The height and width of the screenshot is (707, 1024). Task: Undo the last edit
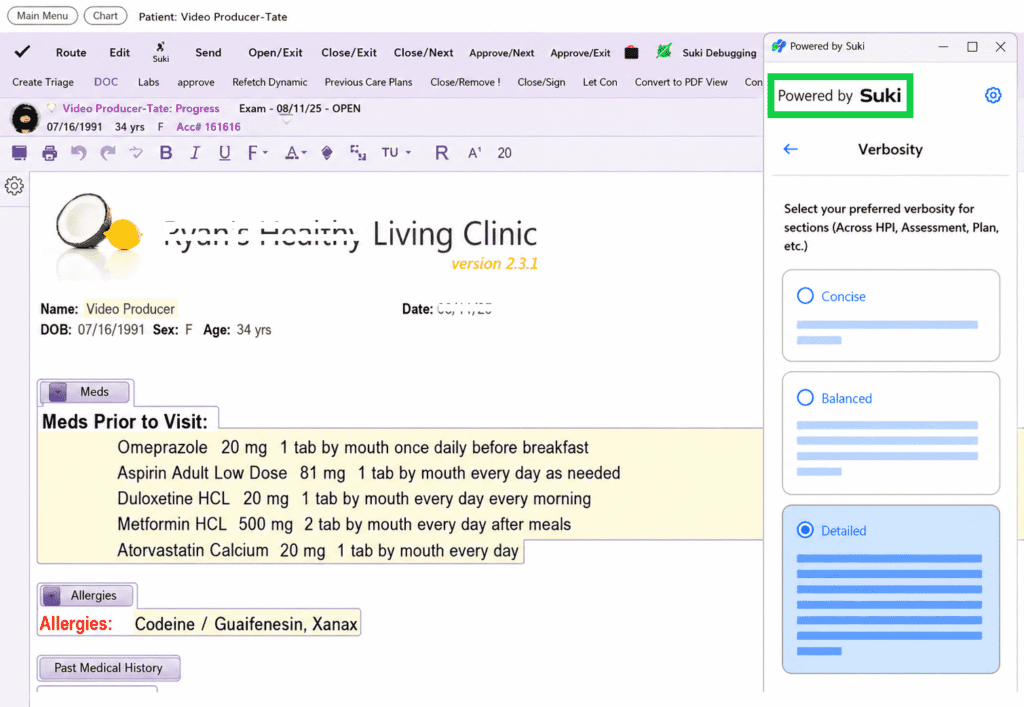pyautogui.click(x=78, y=153)
